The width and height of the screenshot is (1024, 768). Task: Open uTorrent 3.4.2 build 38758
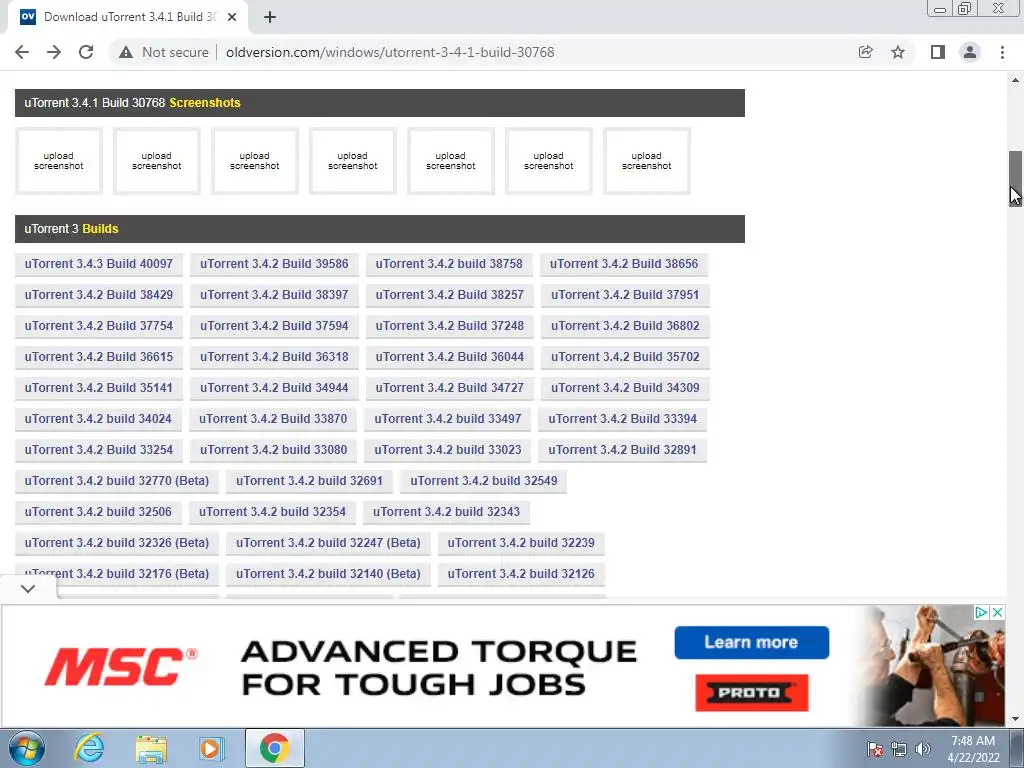tap(449, 264)
